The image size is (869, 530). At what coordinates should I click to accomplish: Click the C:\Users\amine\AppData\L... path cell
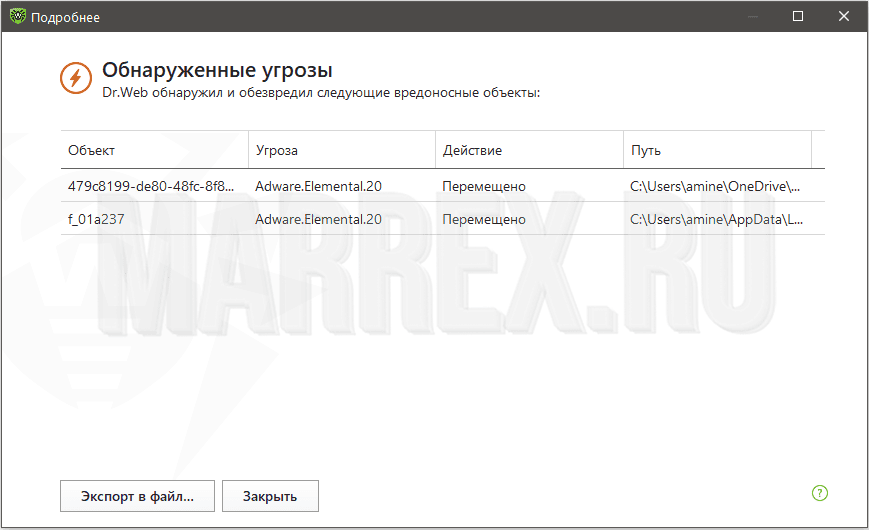tap(717, 220)
